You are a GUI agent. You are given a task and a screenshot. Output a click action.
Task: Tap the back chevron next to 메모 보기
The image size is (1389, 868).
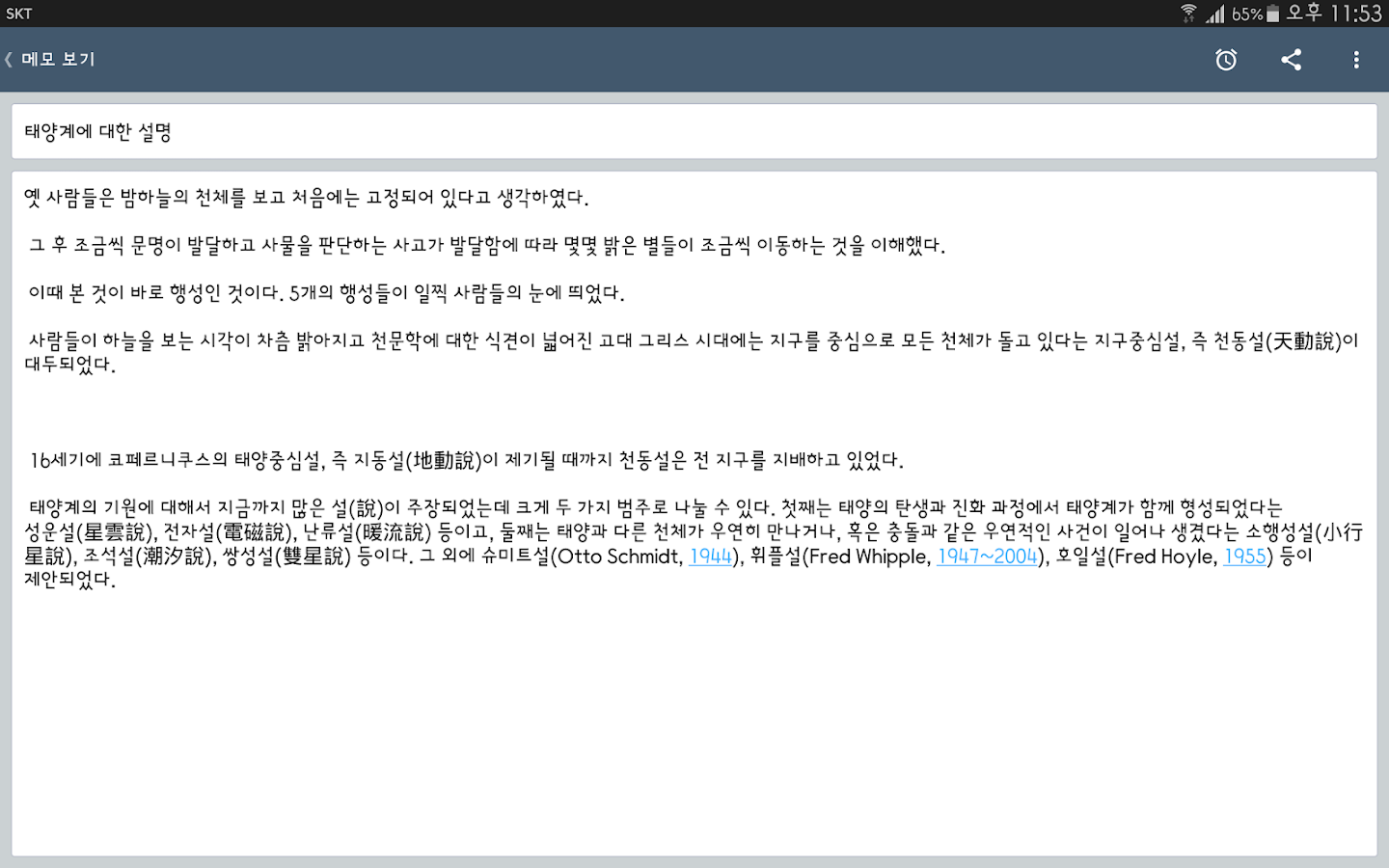click(x=9, y=59)
